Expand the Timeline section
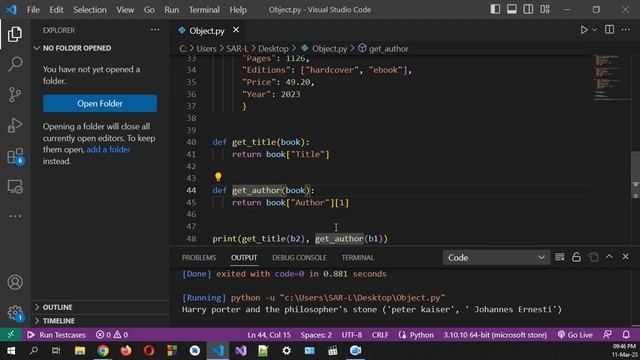The image size is (640, 360). [59, 321]
